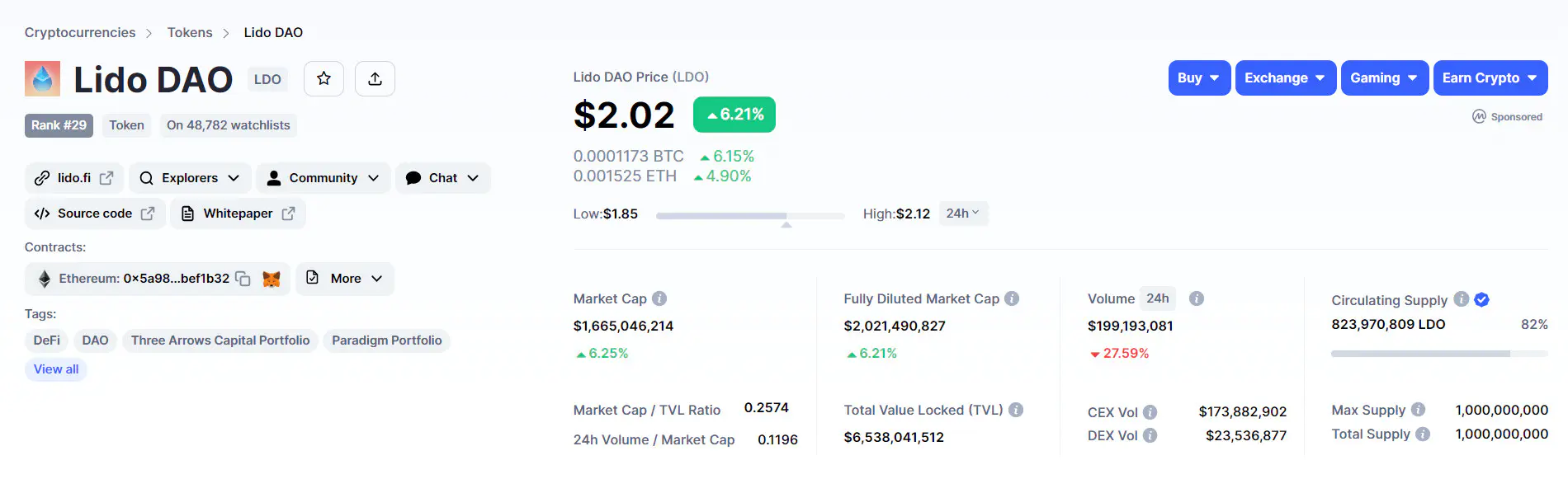1568x479 pixels.
Task: Go to Tokens breadcrumb
Action: 190,32
